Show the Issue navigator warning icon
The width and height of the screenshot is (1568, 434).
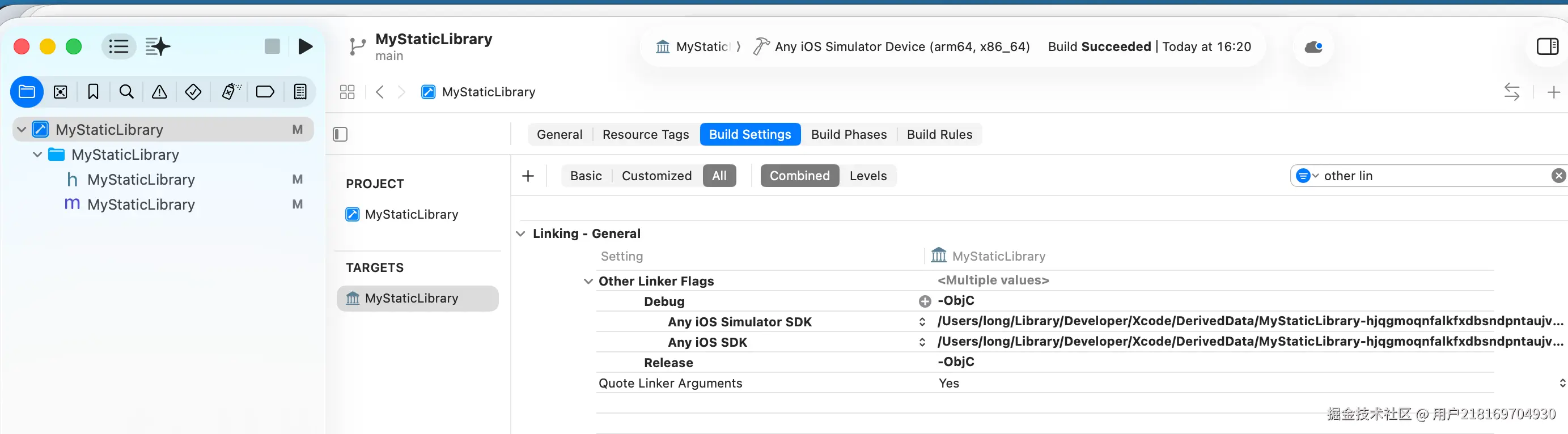[x=159, y=92]
